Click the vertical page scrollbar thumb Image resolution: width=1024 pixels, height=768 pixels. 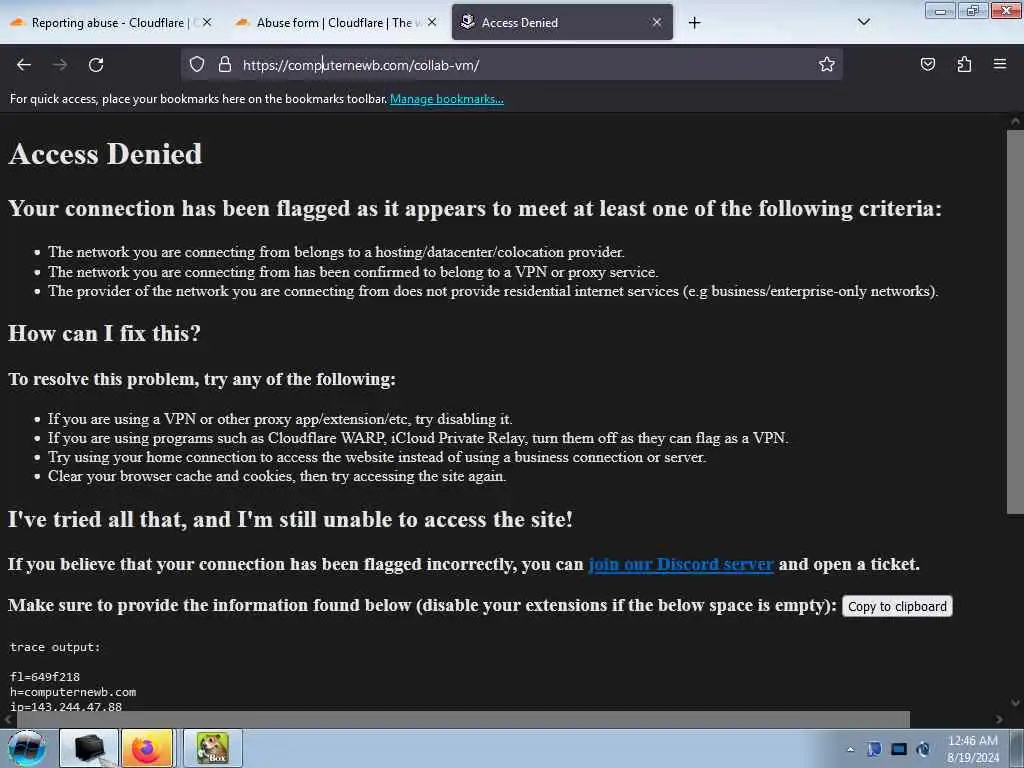(x=1015, y=321)
